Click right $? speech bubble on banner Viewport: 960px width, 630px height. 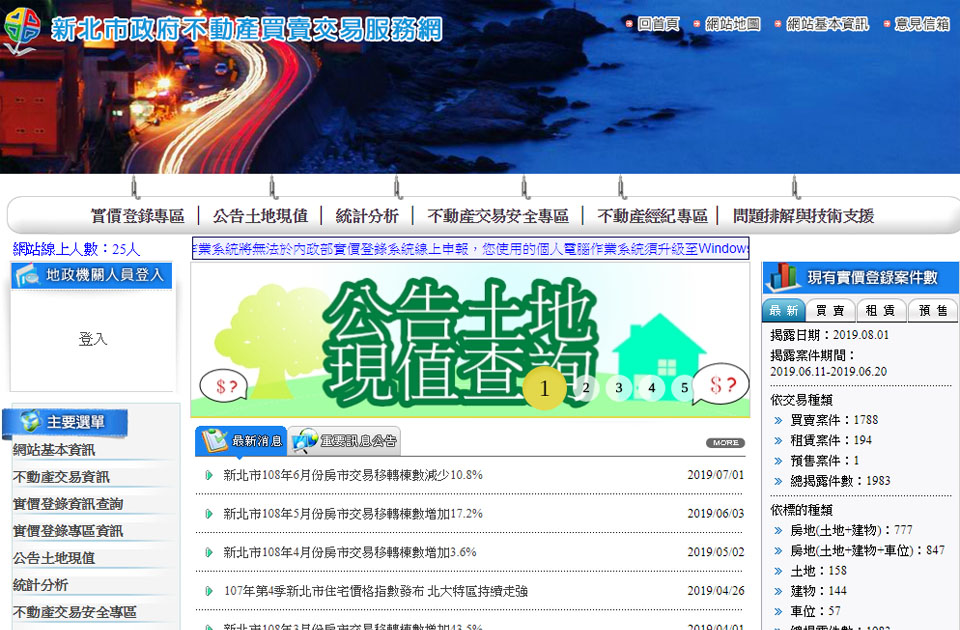pyautogui.click(x=721, y=384)
